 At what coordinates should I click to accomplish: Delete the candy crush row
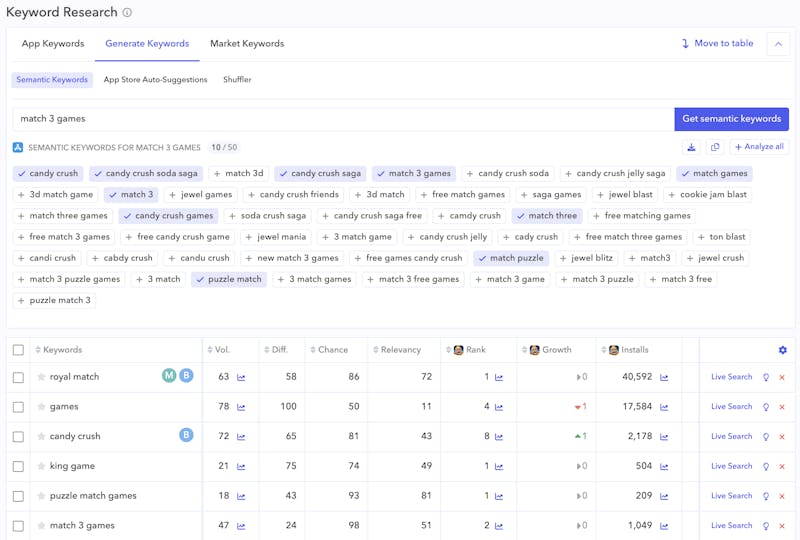[782, 437]
